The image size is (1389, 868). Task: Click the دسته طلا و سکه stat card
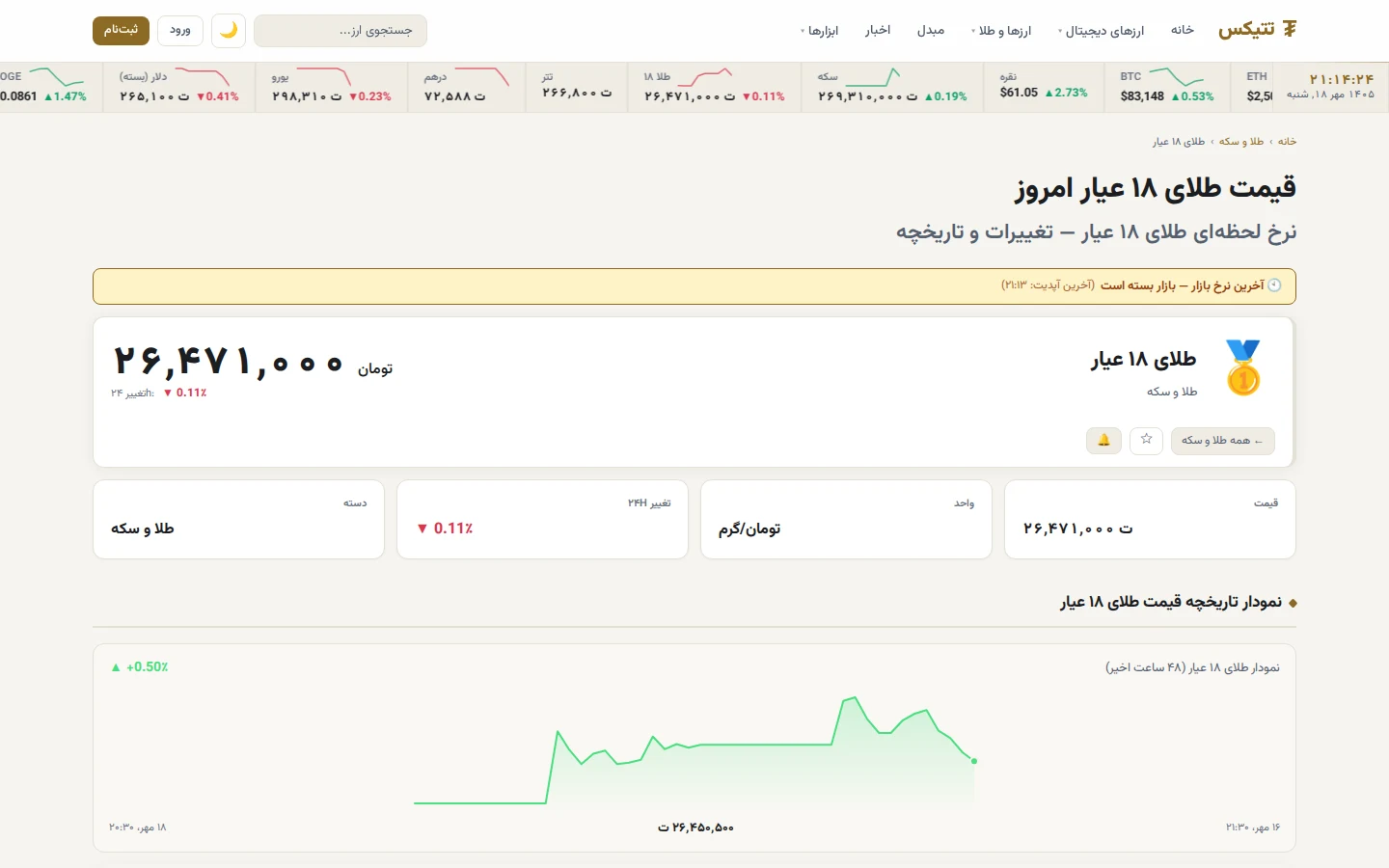[238, 519]
